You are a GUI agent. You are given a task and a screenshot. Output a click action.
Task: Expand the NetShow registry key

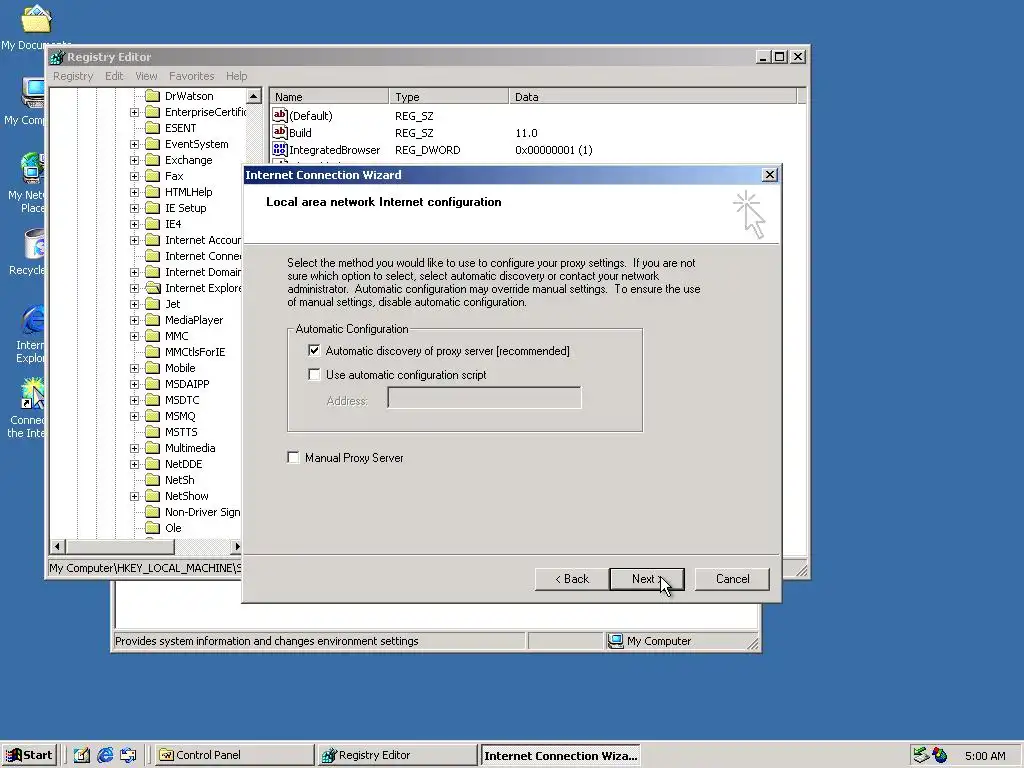pos(135,496)
